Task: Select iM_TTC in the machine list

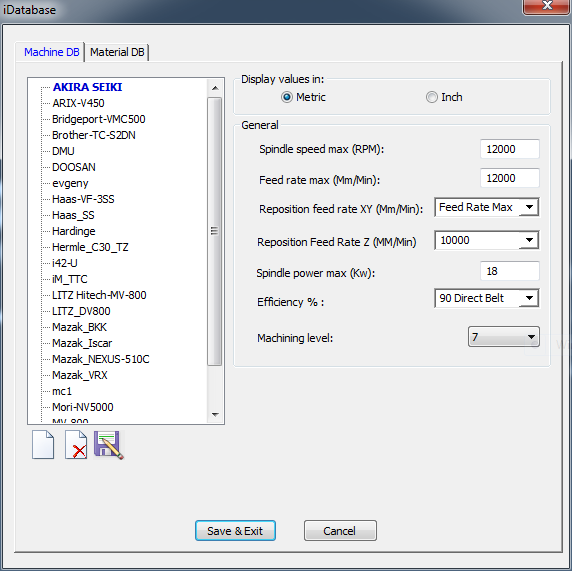Action: [70, 279]
